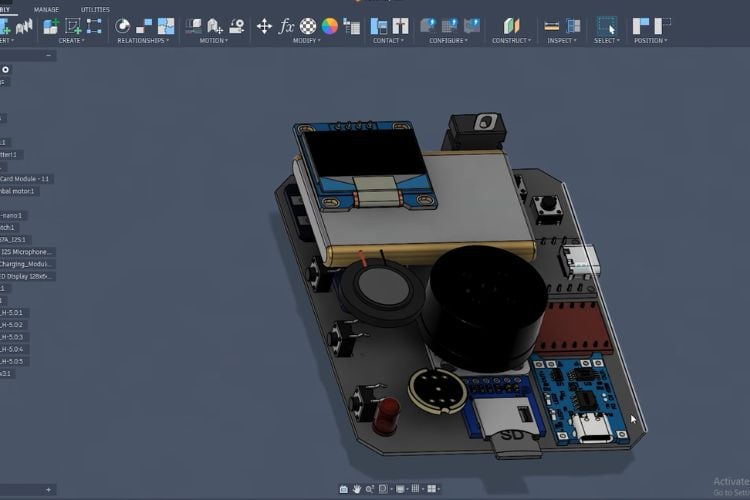The width and height of the screenshot is (750, 500).
Task: Open the CONSTRUCT dropdown menu
Action: 511,41
